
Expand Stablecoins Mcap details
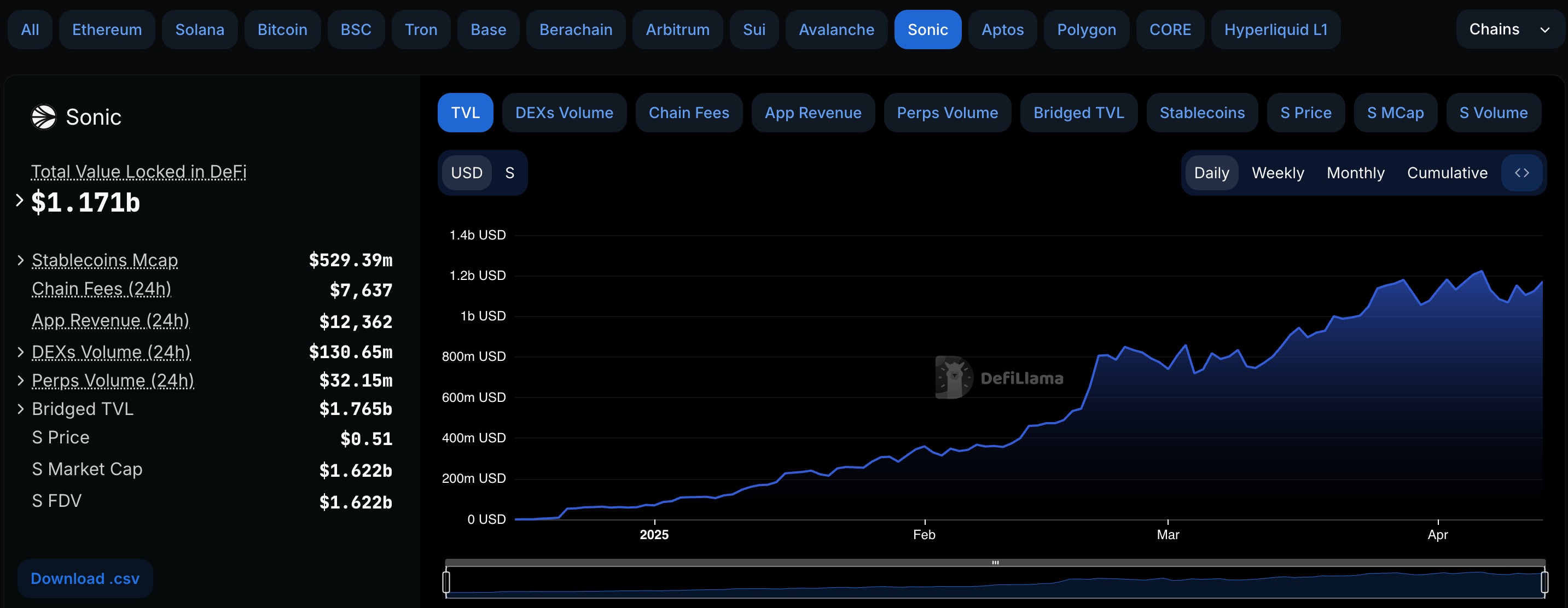click(x=21, y=260)
